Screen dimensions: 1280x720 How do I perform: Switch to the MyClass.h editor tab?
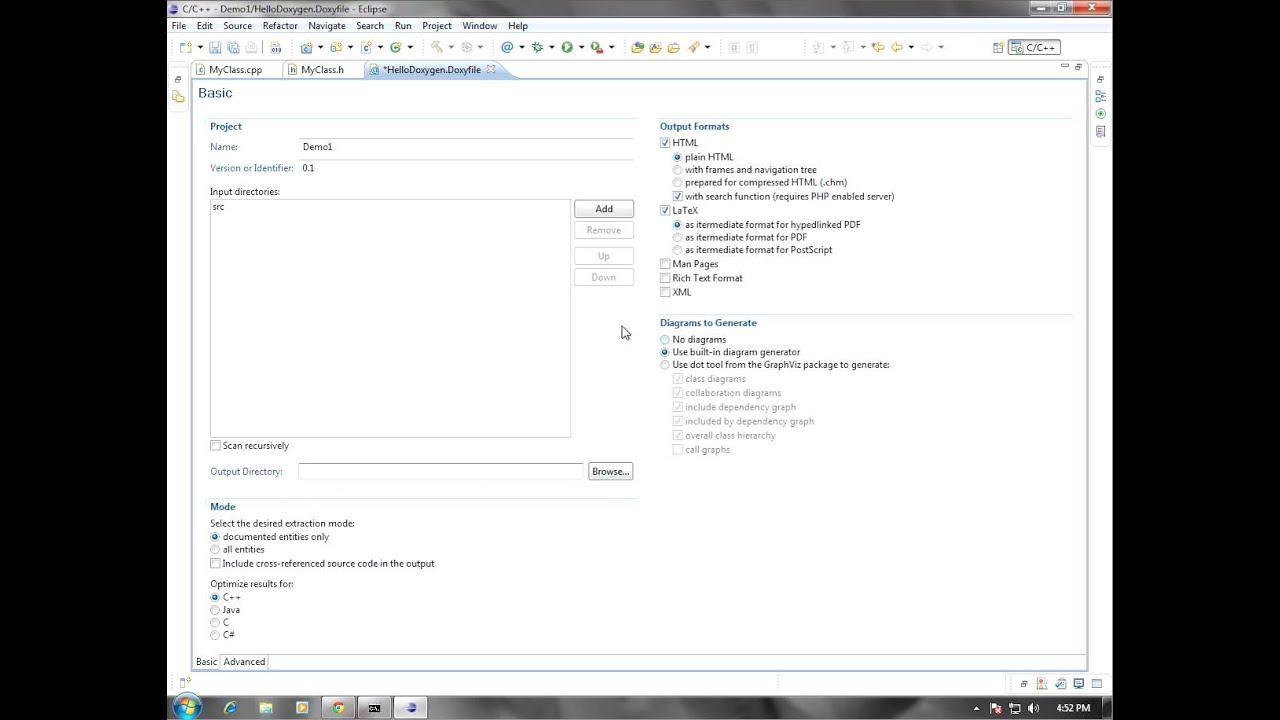tap(322, 70)
